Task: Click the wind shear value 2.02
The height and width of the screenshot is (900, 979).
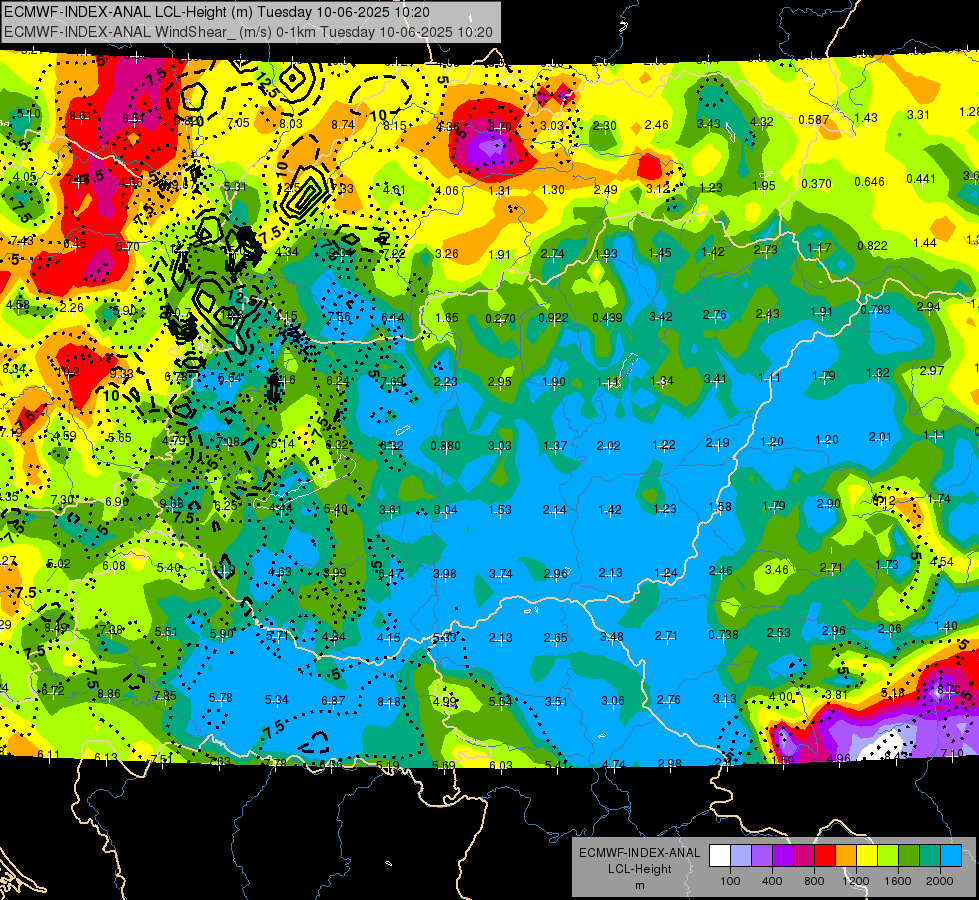Action: pyautogui.click(x=609, y=446)
